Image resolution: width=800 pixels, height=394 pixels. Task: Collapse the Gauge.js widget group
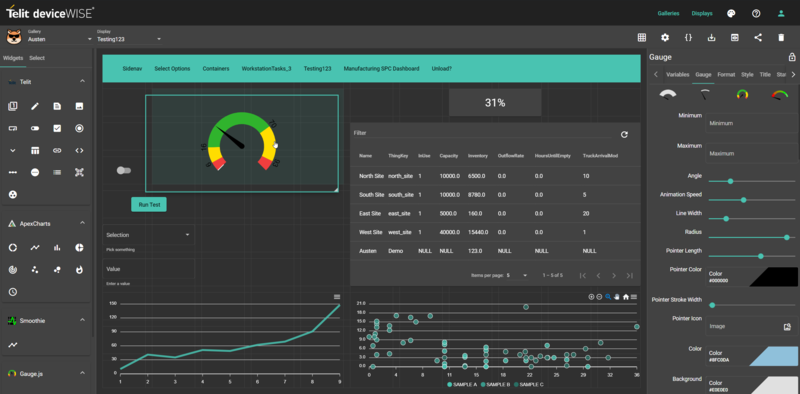[82, 374]
